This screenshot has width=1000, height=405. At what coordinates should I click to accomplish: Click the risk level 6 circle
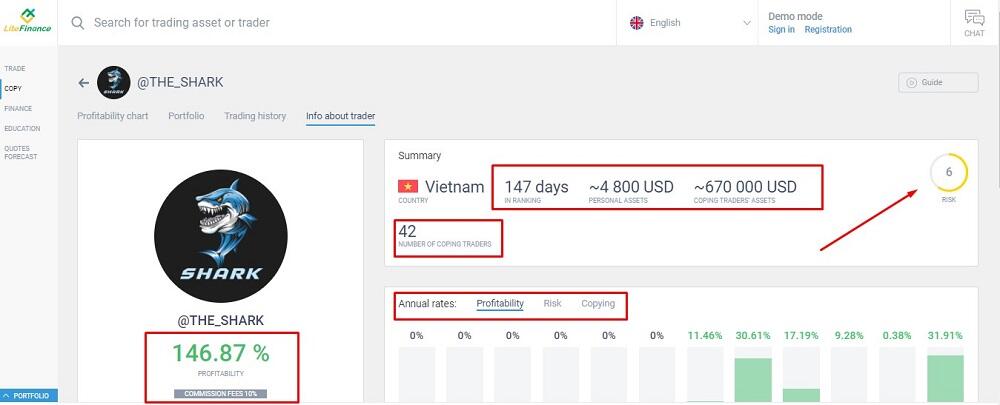948,173
